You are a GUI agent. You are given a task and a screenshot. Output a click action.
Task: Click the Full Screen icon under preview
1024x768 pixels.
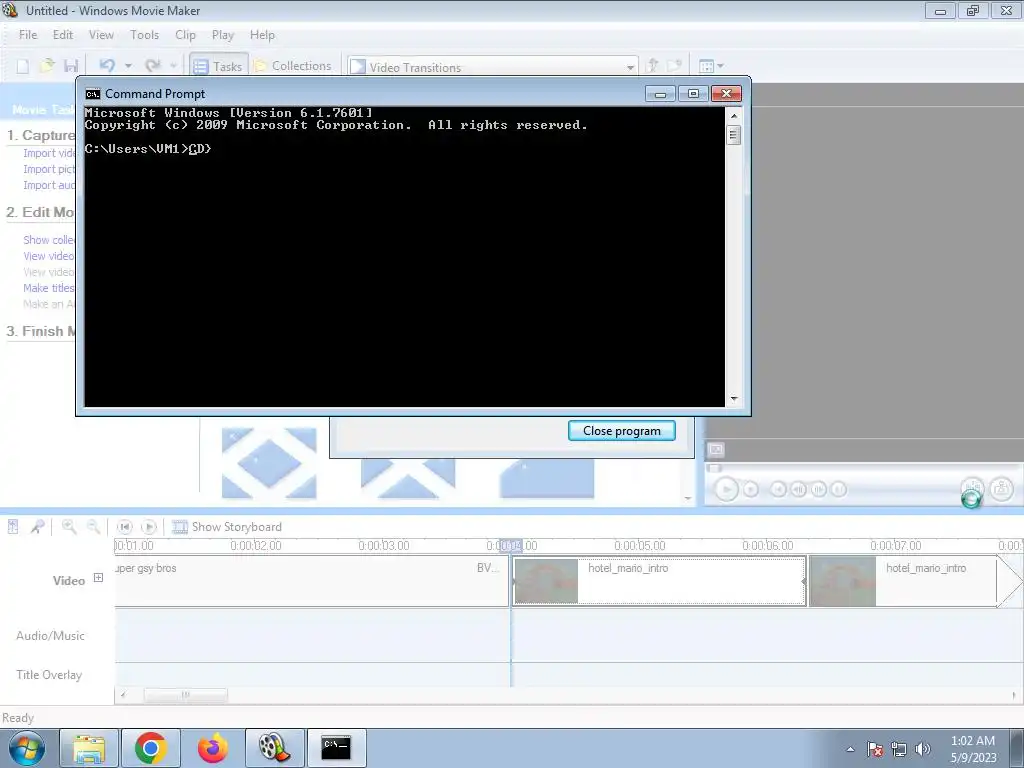tap(716, 449)
